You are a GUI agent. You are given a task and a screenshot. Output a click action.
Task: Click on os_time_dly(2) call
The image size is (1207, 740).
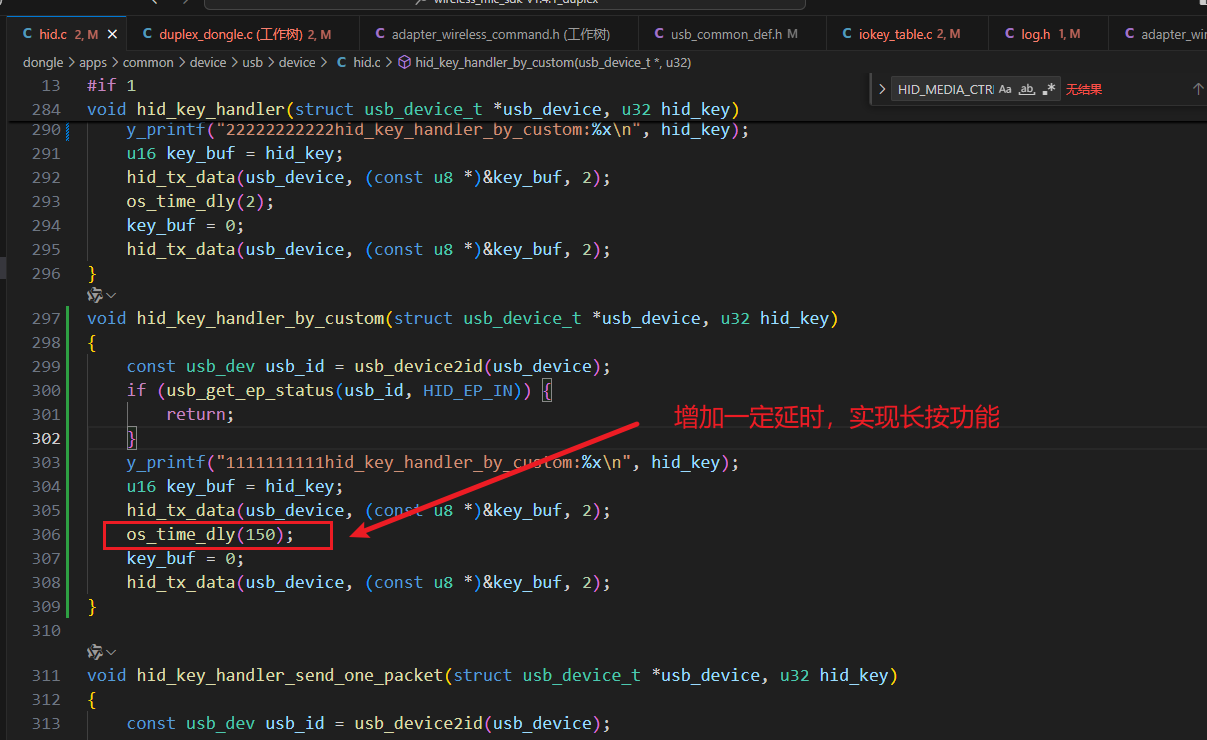coord(200,201)
